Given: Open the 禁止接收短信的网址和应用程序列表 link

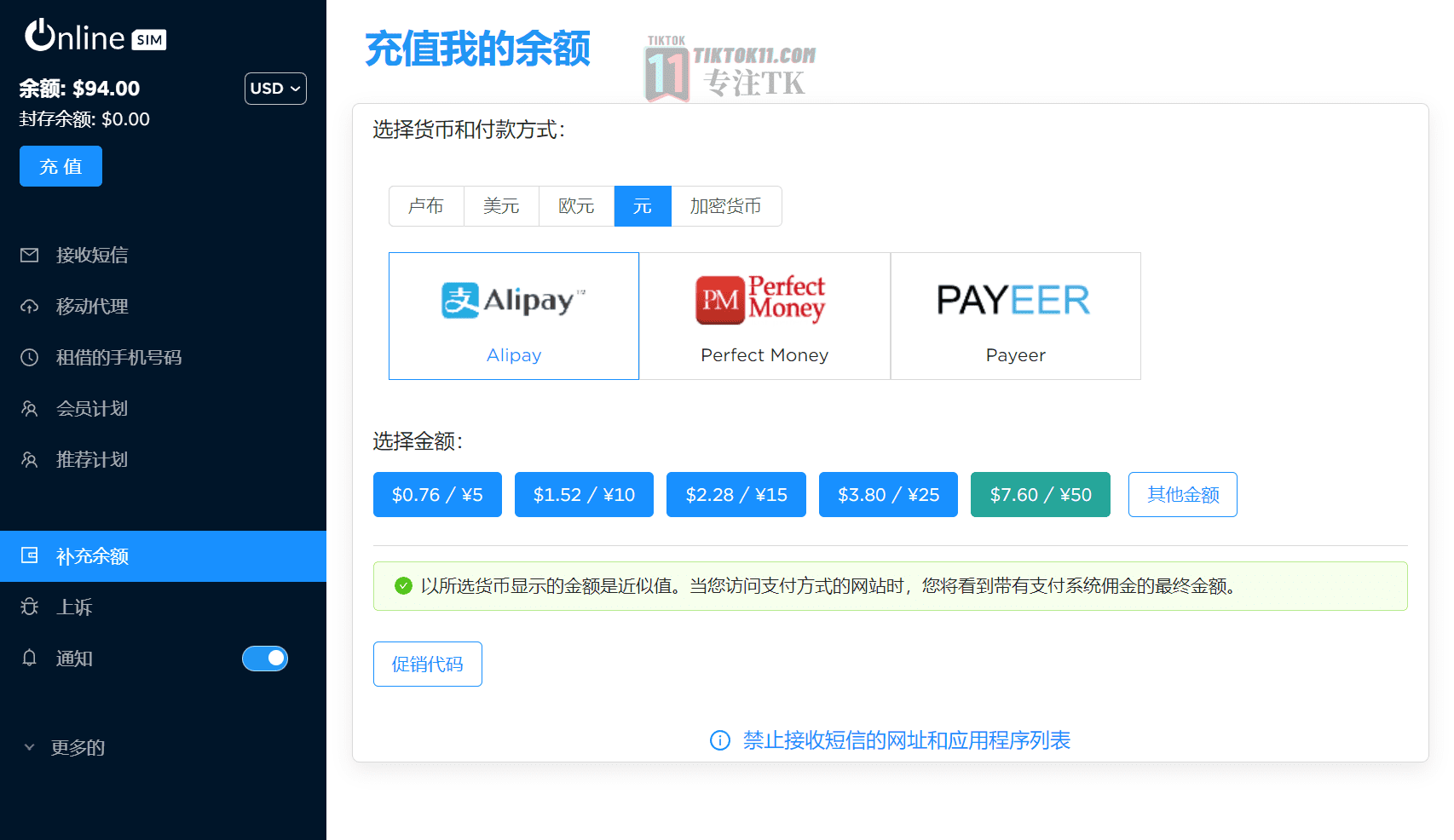Looking at the screenshot, I should (907, 740).
